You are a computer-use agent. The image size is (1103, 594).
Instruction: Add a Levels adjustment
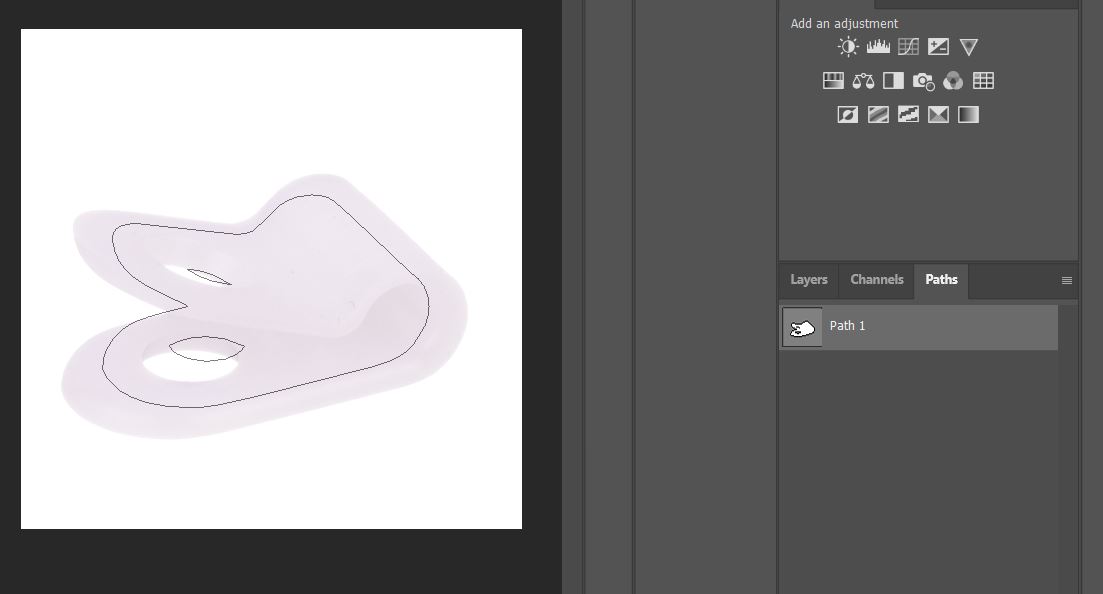pos(878,47)
